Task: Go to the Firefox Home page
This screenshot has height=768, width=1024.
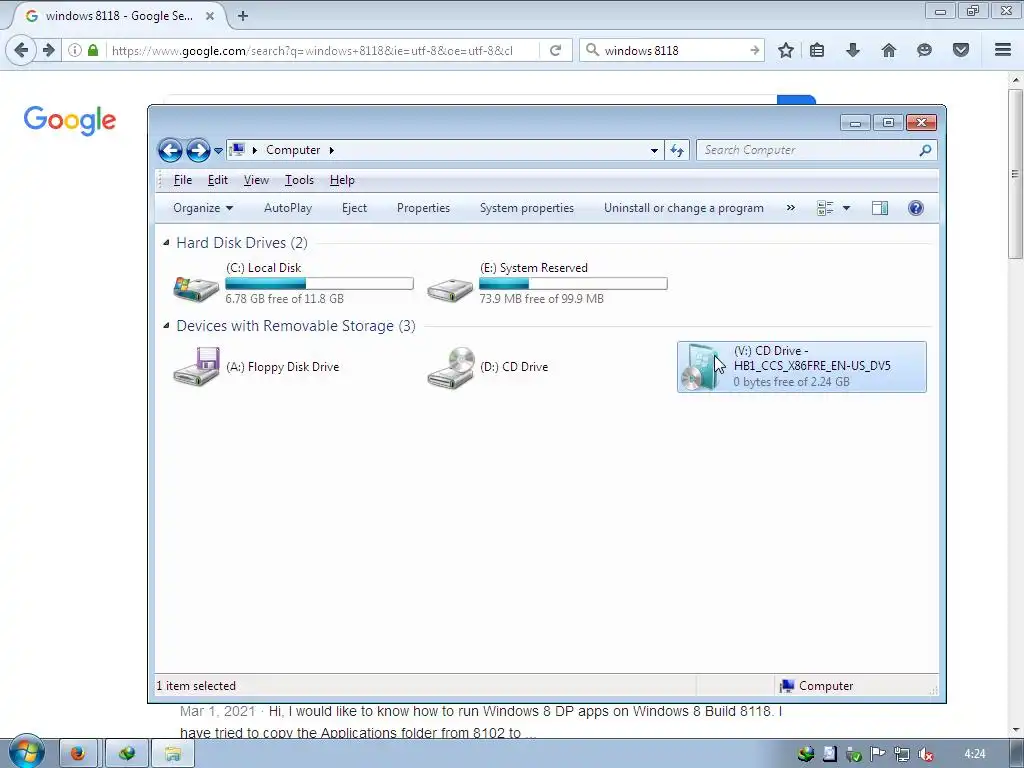Action: pos(888,50)
